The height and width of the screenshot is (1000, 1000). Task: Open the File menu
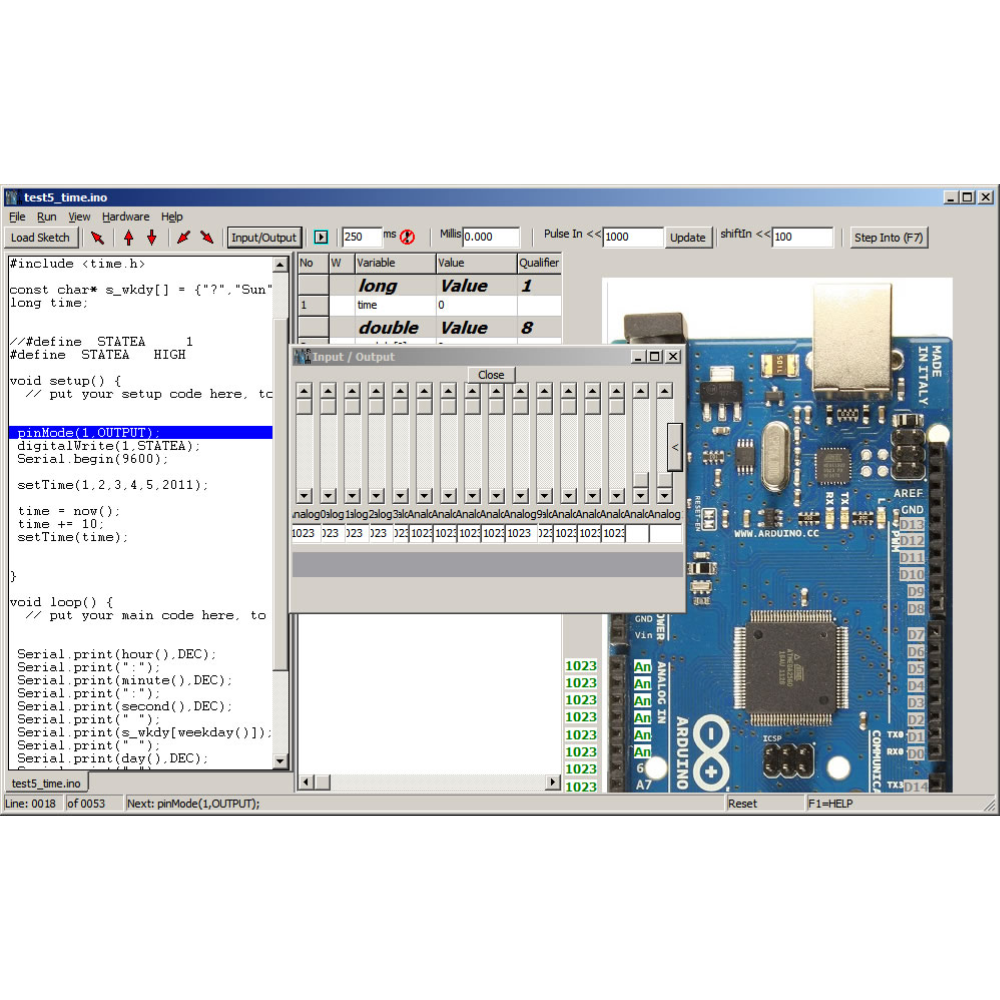[x=17, y=217]
